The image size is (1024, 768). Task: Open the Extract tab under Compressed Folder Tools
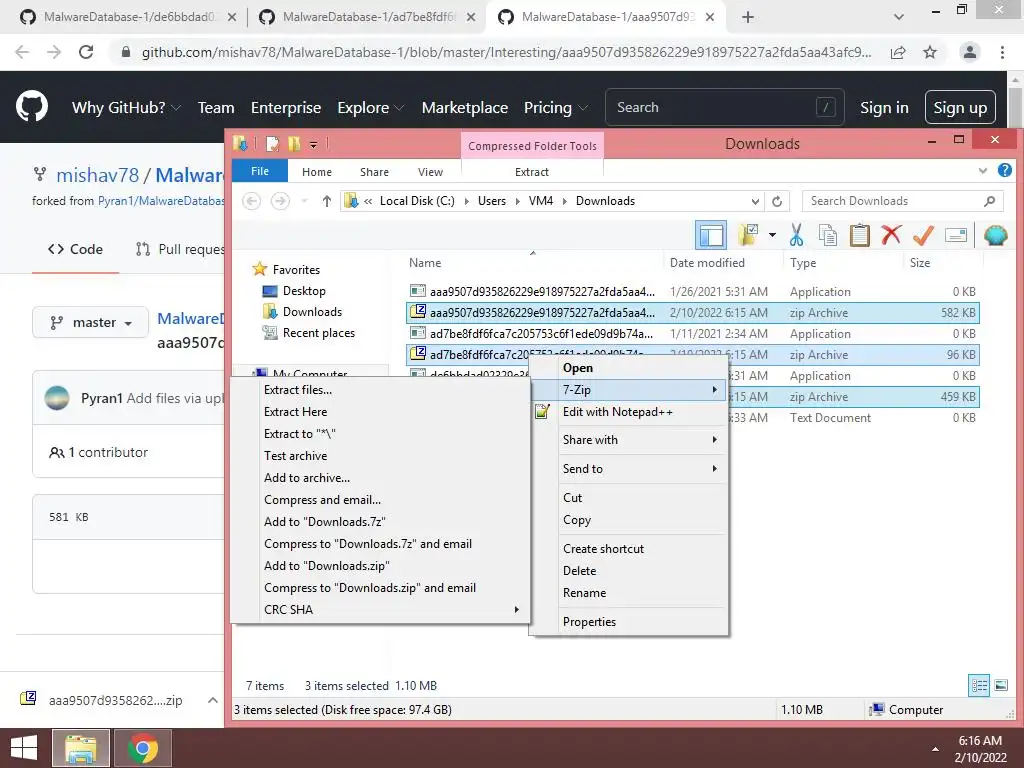(532, 172)
